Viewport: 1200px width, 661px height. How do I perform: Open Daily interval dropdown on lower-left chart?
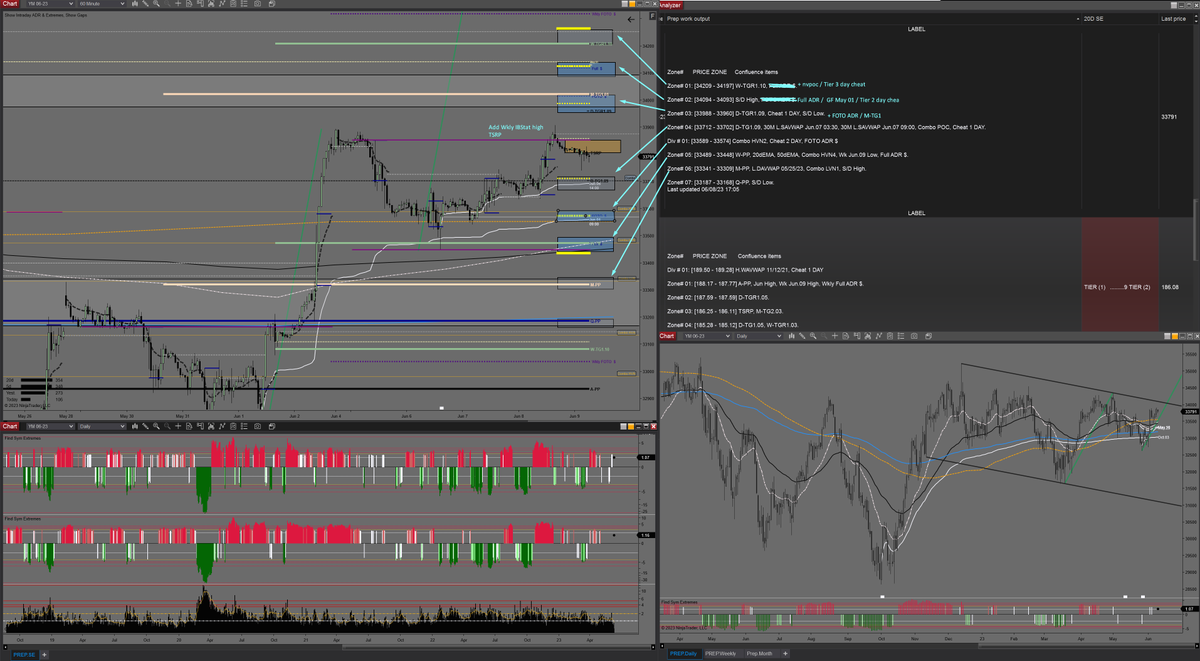coord(102,426)
